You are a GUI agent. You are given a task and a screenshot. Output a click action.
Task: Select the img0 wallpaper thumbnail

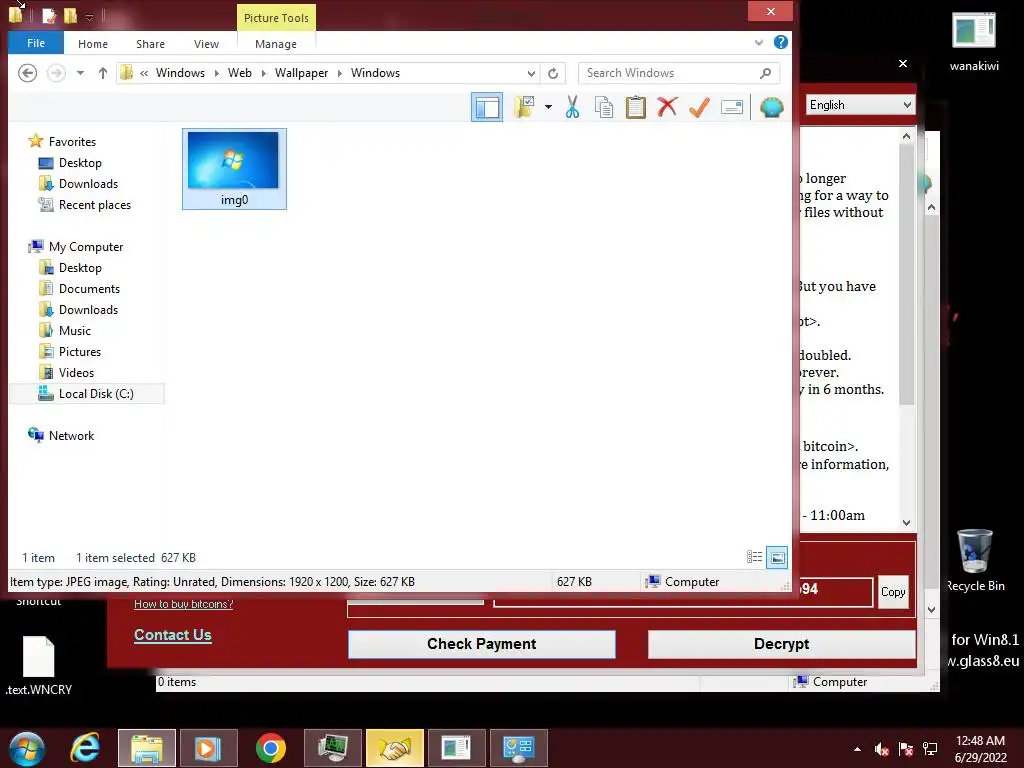[234, 168]
